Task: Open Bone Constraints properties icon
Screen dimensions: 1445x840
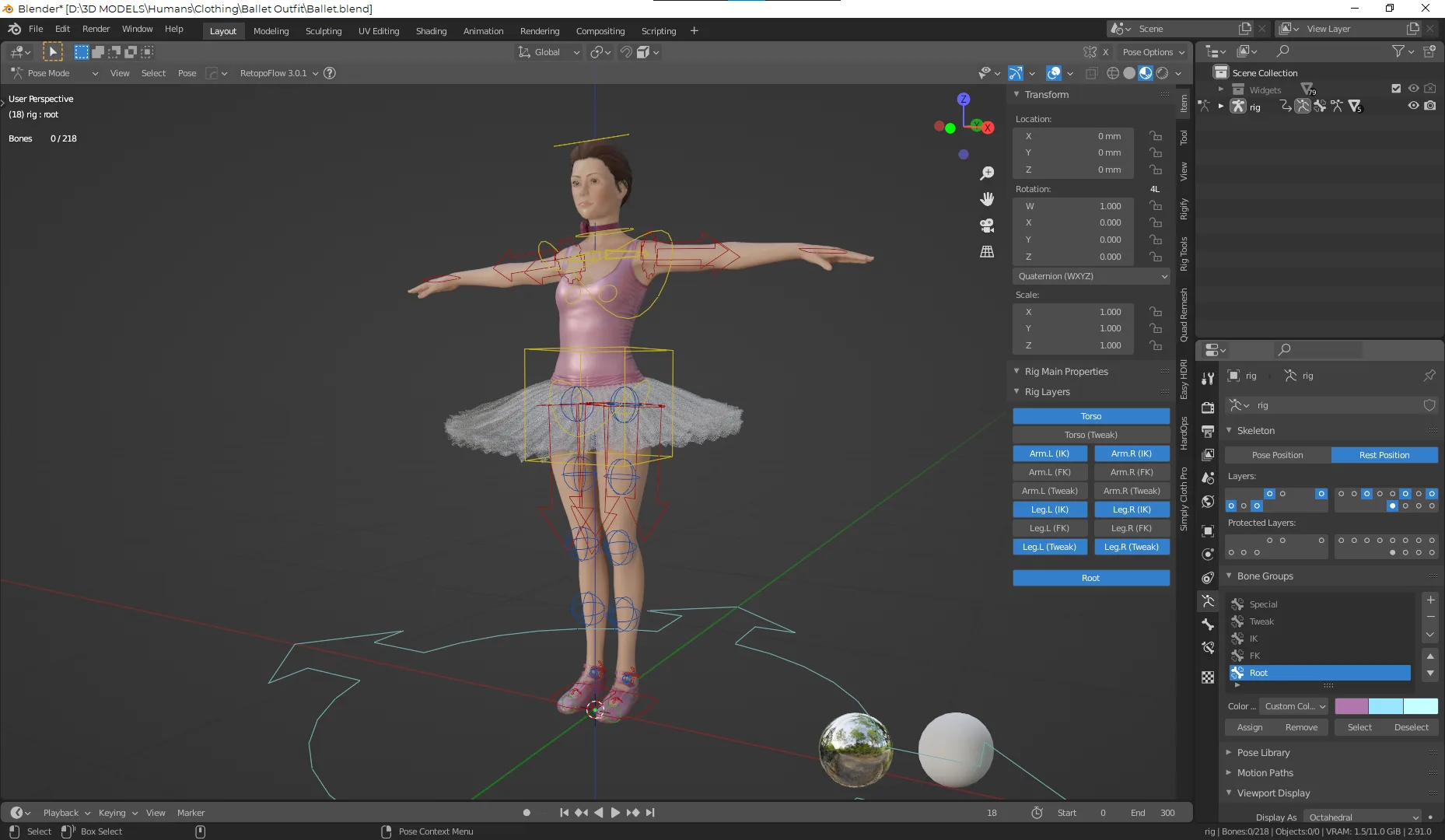Action: click(1208, 647)
